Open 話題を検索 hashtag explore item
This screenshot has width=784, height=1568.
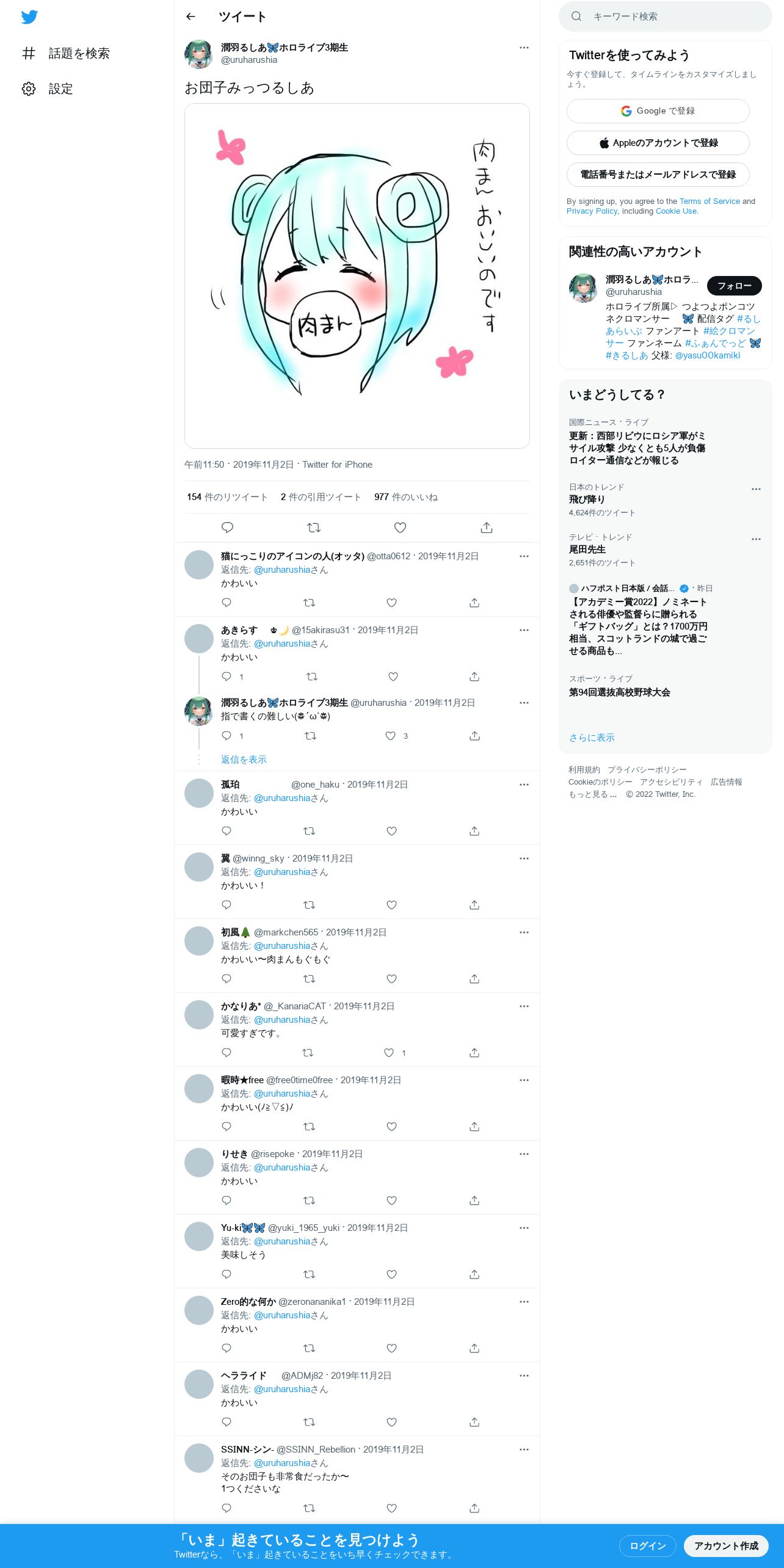pos(65,54)
